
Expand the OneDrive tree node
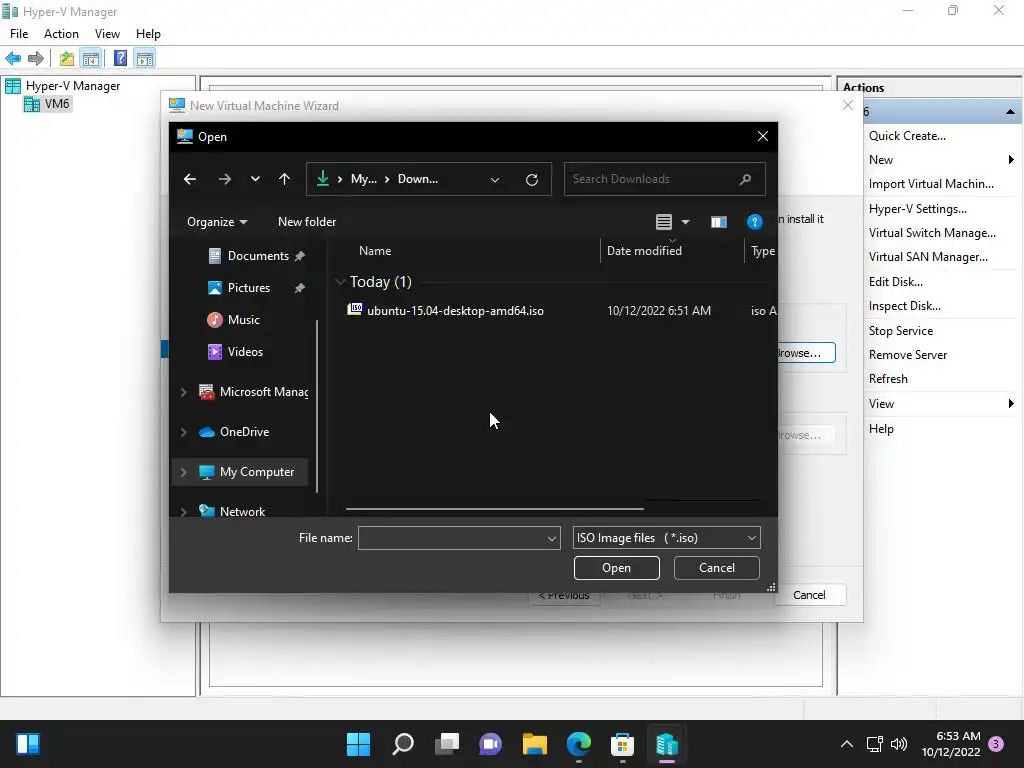184,432
